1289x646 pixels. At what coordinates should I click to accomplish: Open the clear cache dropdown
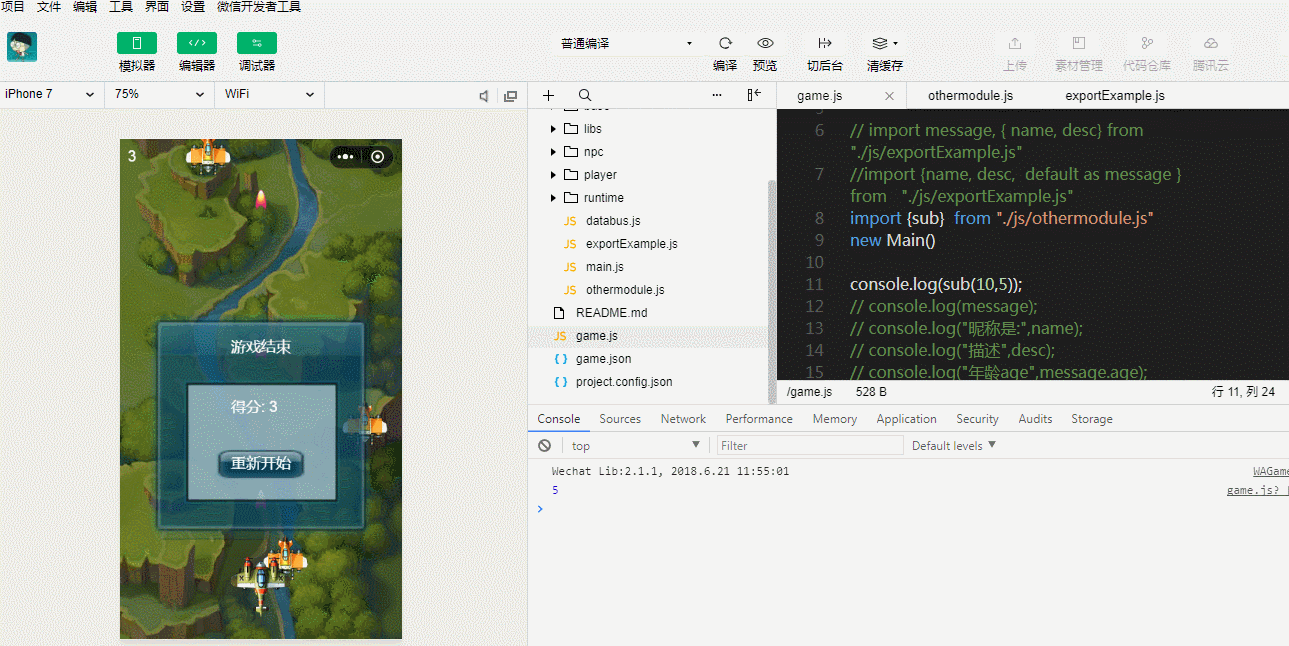885,43
